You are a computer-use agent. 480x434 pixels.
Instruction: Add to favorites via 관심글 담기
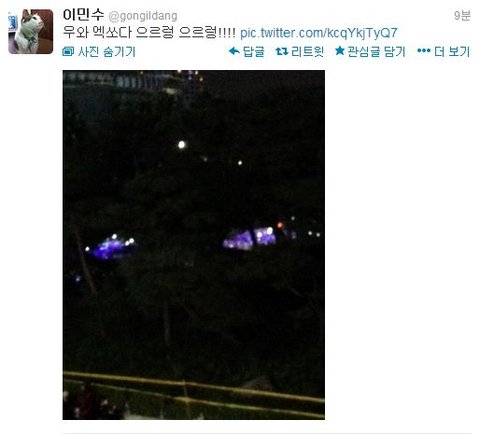tap(376, 52)
